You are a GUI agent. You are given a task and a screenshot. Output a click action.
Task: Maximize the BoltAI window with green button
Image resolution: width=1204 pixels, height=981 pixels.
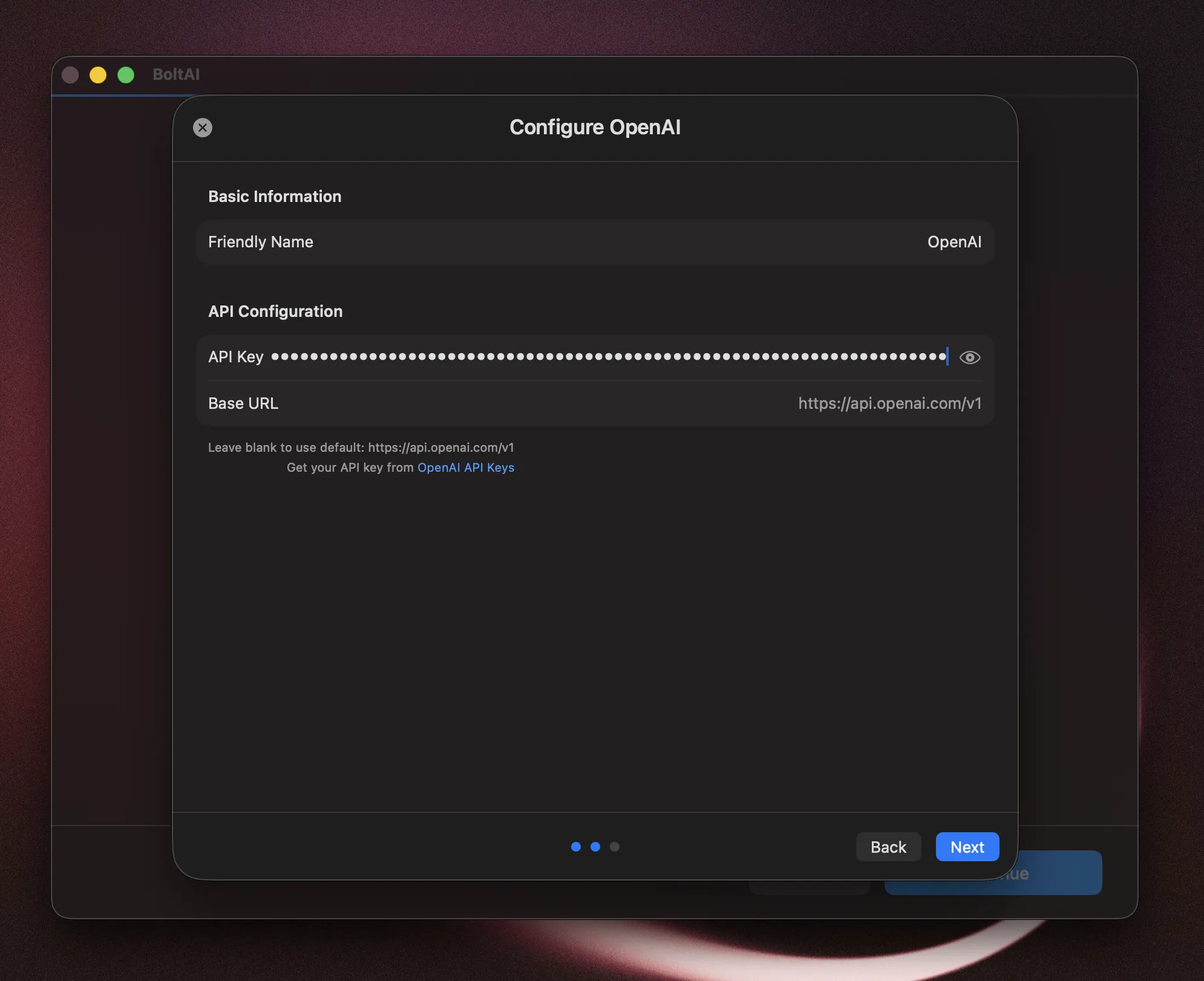[x=126, y=75]
